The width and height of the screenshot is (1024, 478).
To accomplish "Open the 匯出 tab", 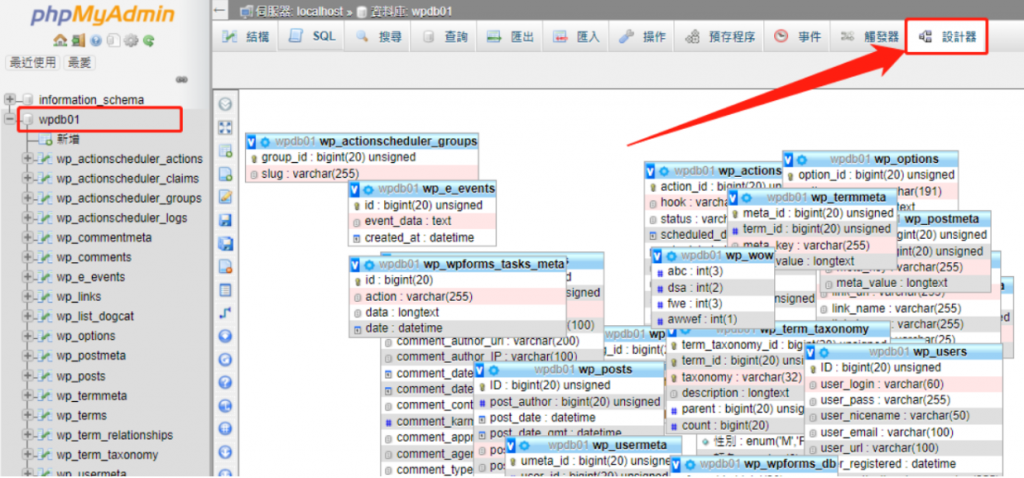I will point(510,37).
